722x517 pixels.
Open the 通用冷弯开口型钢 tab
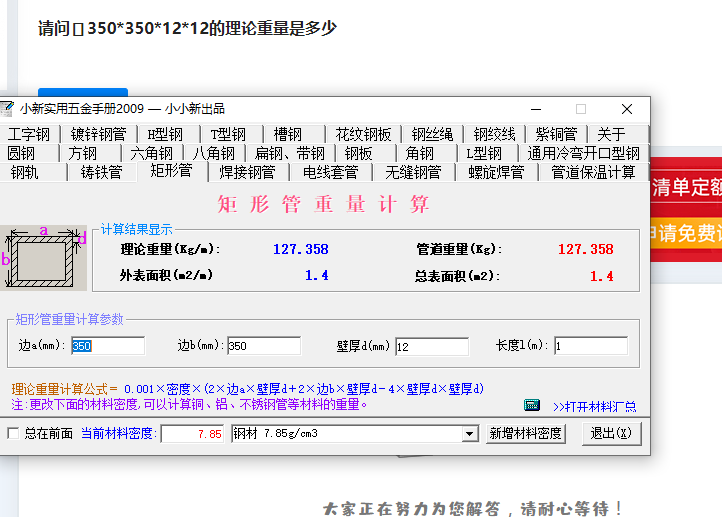pyautogui.click(x=583, y=153)
